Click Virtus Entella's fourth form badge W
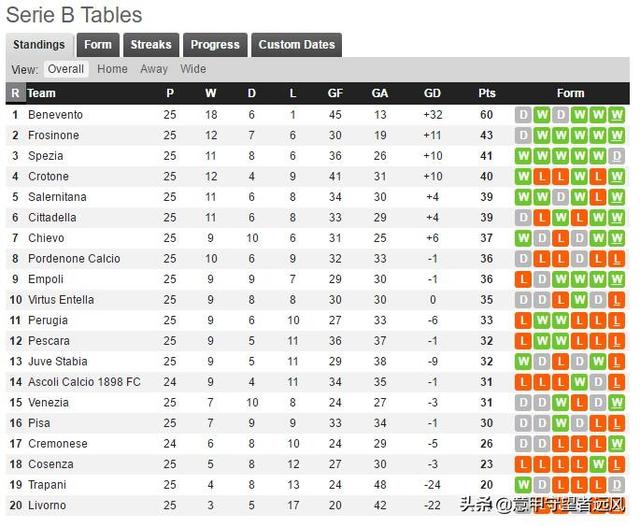 [579, 300]
